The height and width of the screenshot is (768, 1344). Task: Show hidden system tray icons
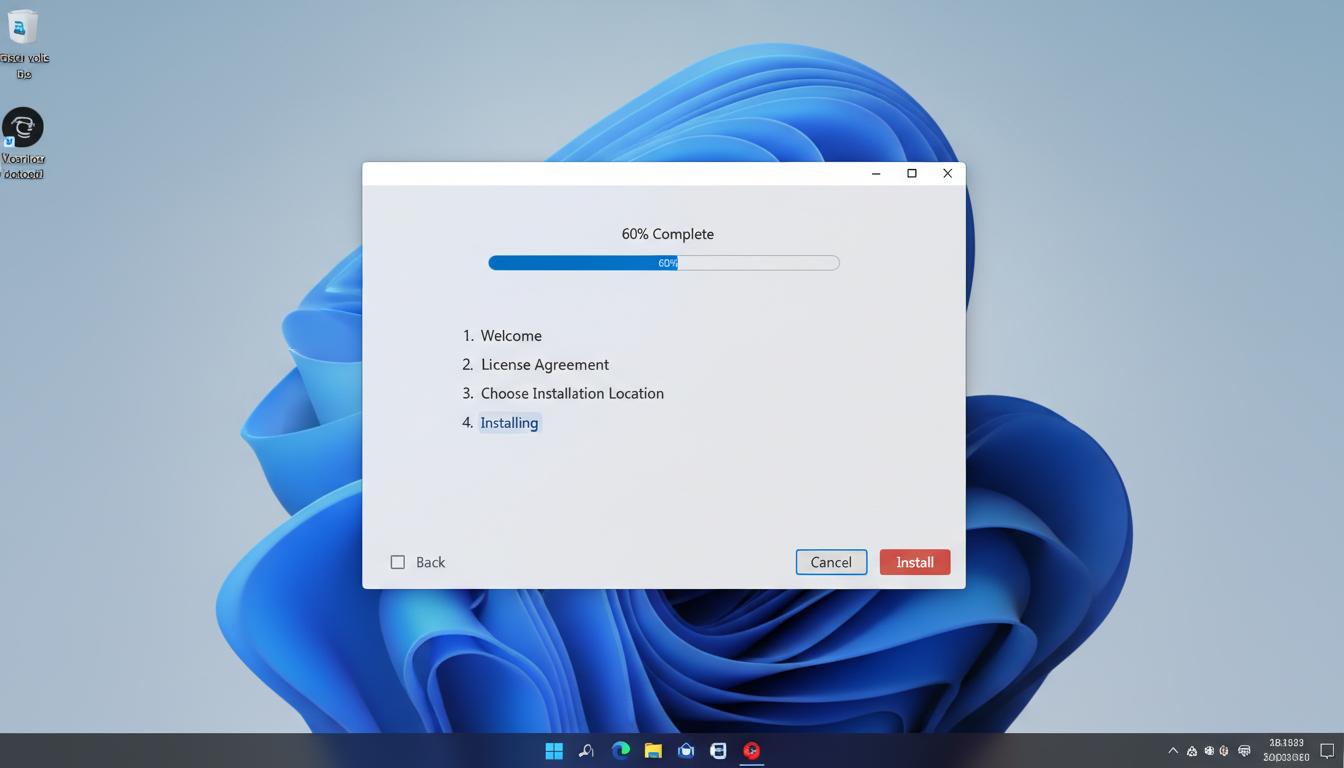1173,751
